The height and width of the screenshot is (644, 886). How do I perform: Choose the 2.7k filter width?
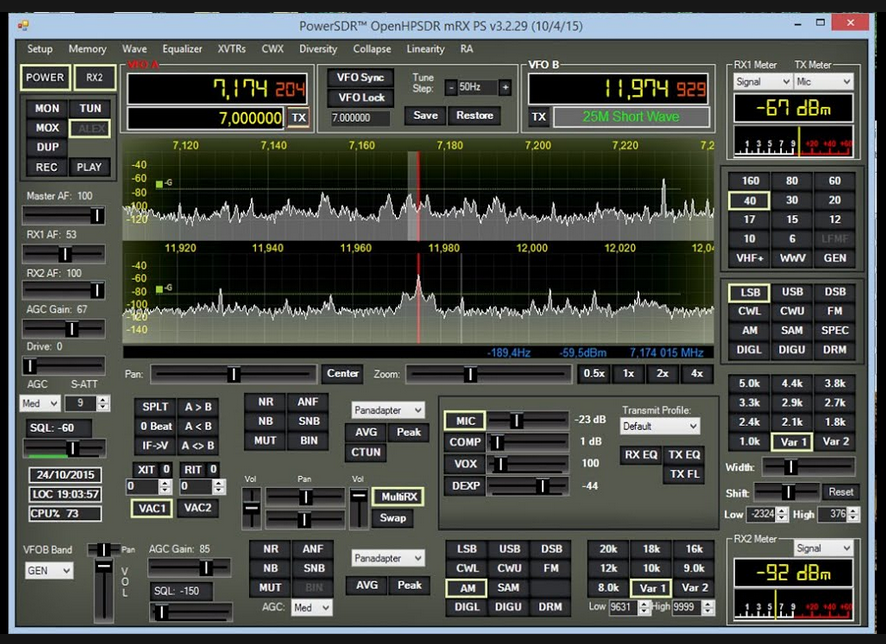pyautogui.click(x=835, y=403)
